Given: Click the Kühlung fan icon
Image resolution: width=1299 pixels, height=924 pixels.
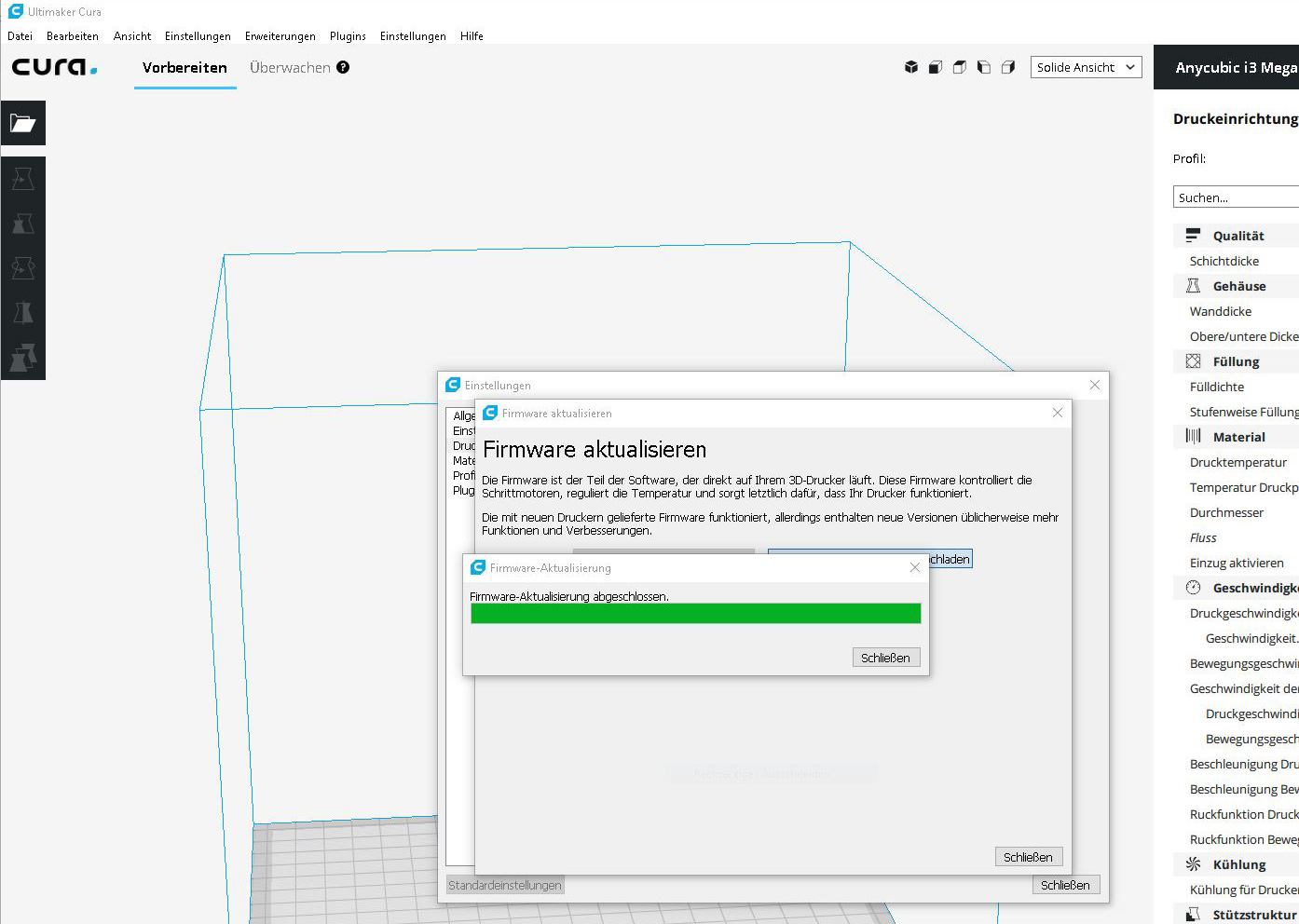Looking at the screenshot, I should pyautogui.click(x=1193, y=864).
